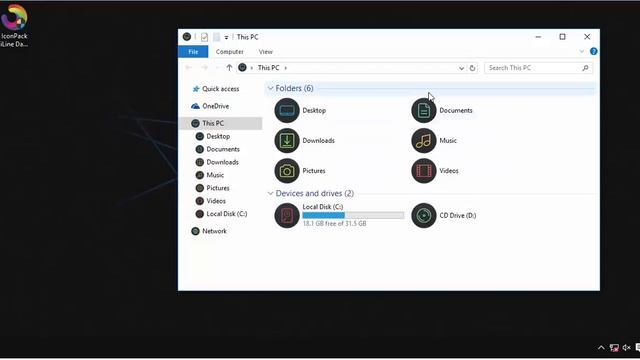Click the muted volume tray icon
Screen dimensions: 640x360
pos(627,348)
